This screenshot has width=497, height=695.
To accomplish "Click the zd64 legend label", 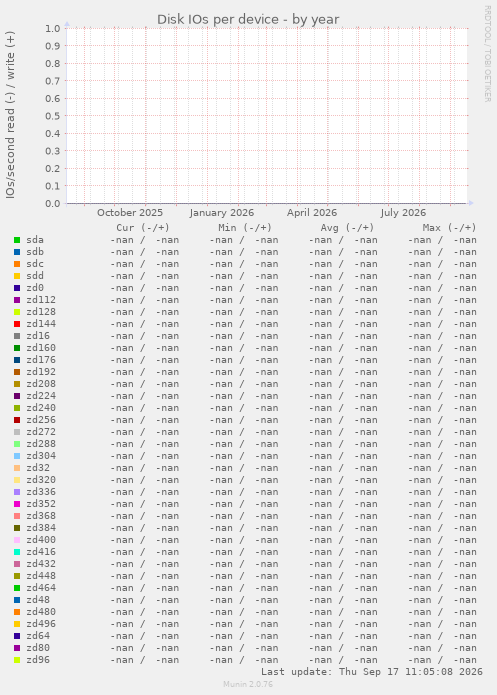I will click(38, 636).
